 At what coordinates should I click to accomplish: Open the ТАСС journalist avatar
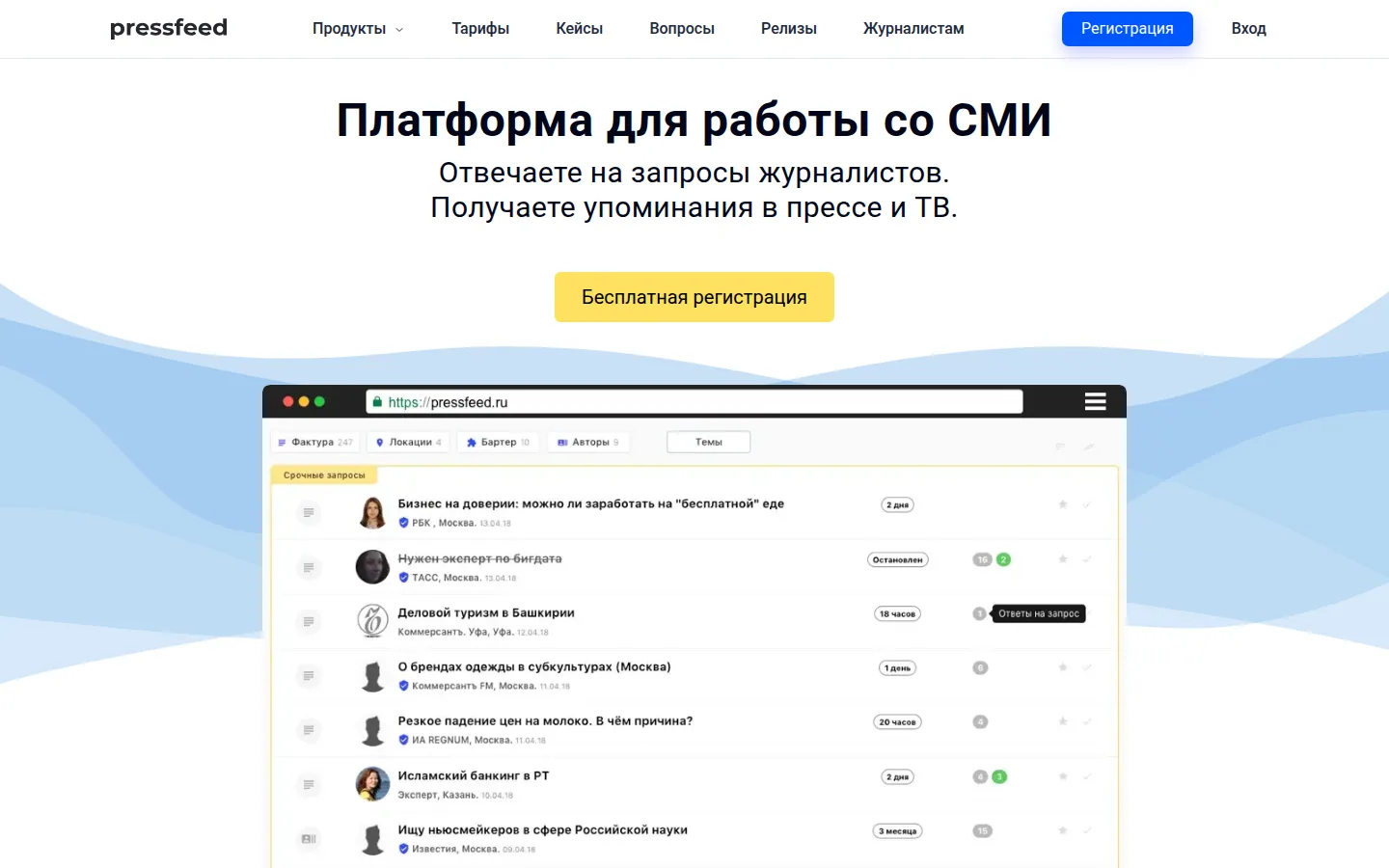(372, 567)
